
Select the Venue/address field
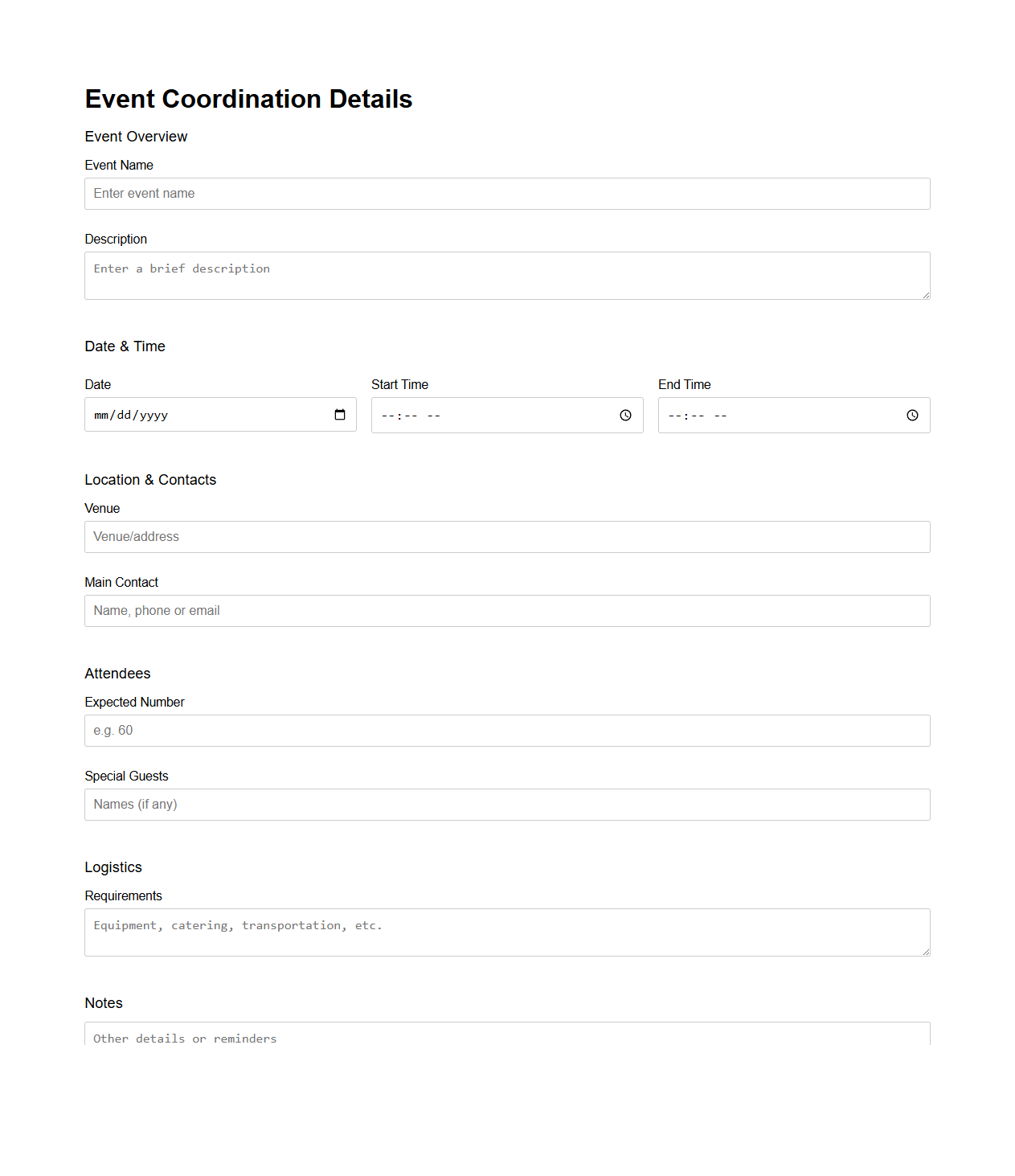click(506, 537)
